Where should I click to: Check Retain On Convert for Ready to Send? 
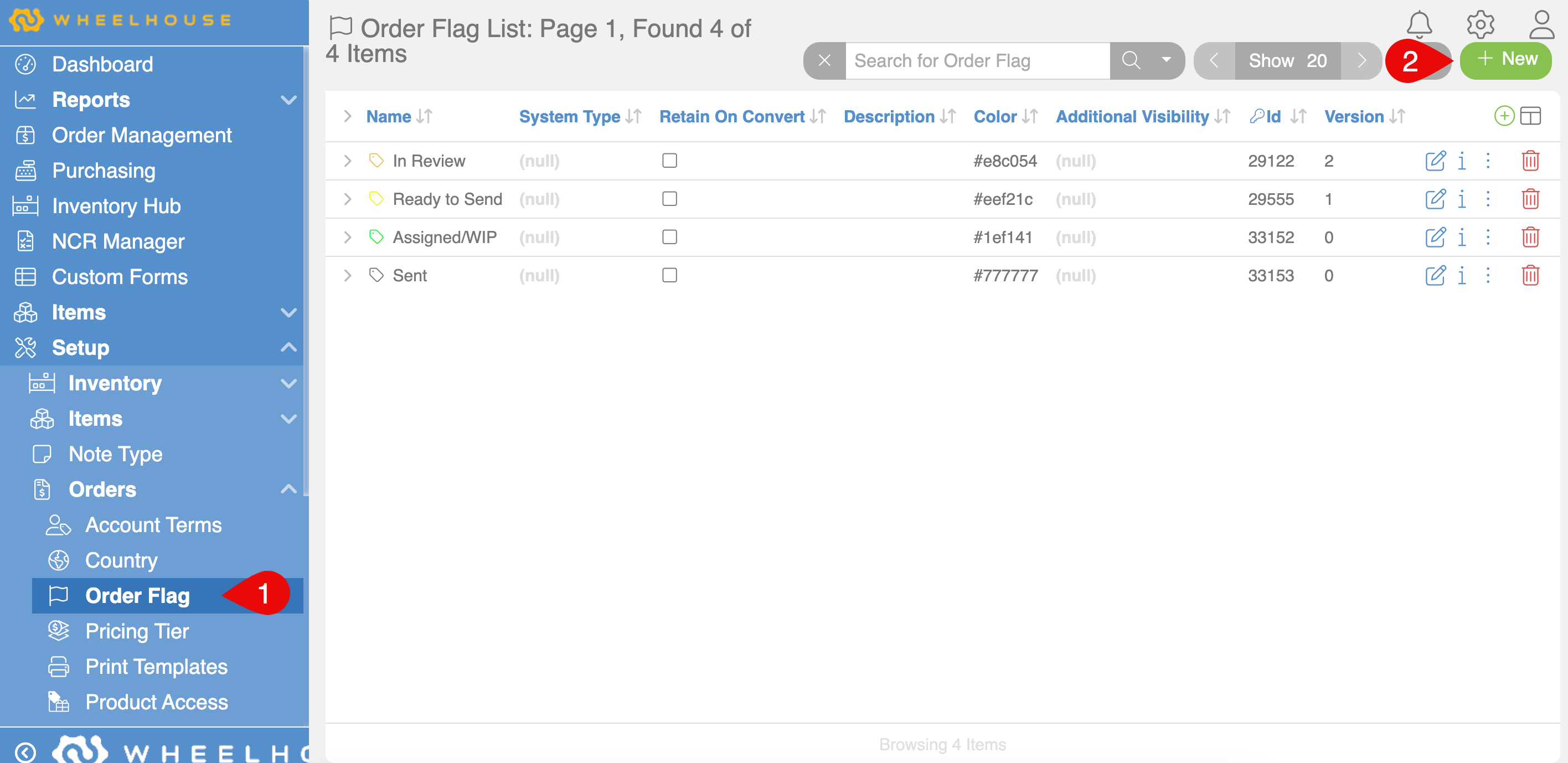point(669,199)
